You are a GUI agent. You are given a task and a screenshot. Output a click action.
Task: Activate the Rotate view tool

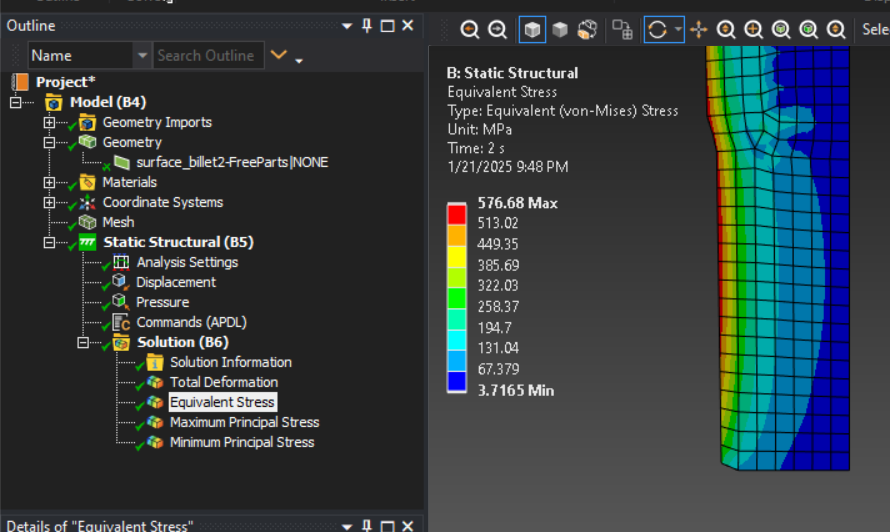pyautogui.click(x=657, y=30)
